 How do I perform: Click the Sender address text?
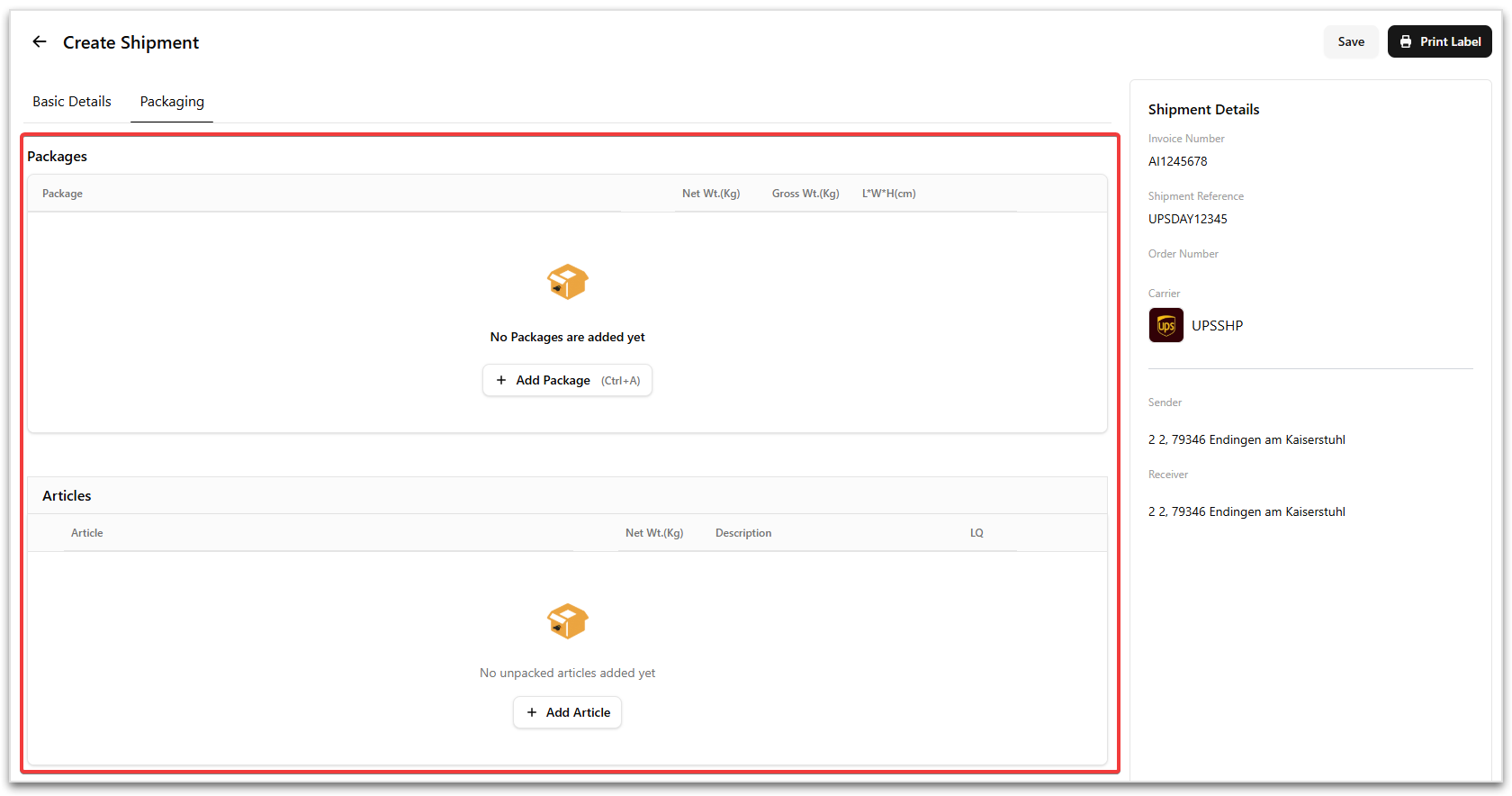(1246, 439)
